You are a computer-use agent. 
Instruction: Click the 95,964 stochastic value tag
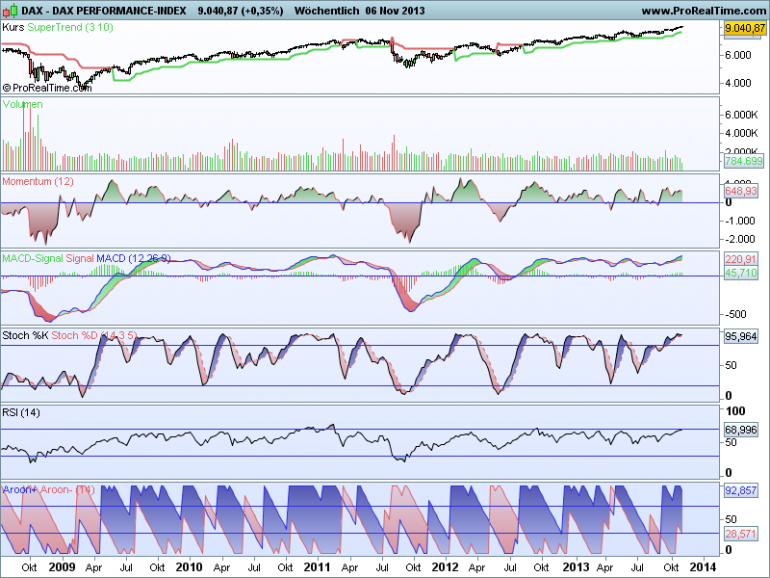741,336
